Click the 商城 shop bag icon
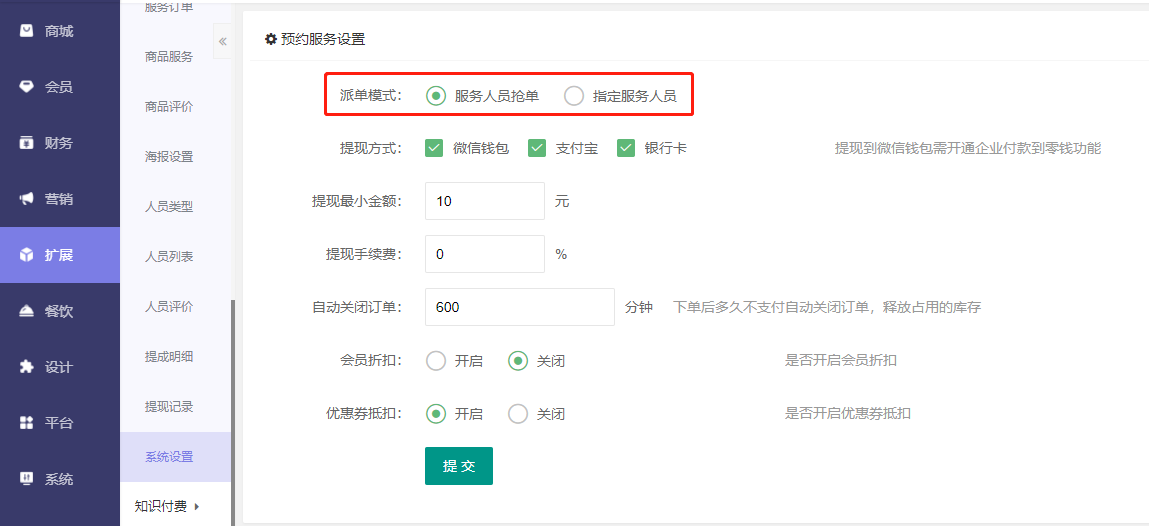Image resolution: width=1149 pixels, height=526 pixels. (x=27, y=31)
